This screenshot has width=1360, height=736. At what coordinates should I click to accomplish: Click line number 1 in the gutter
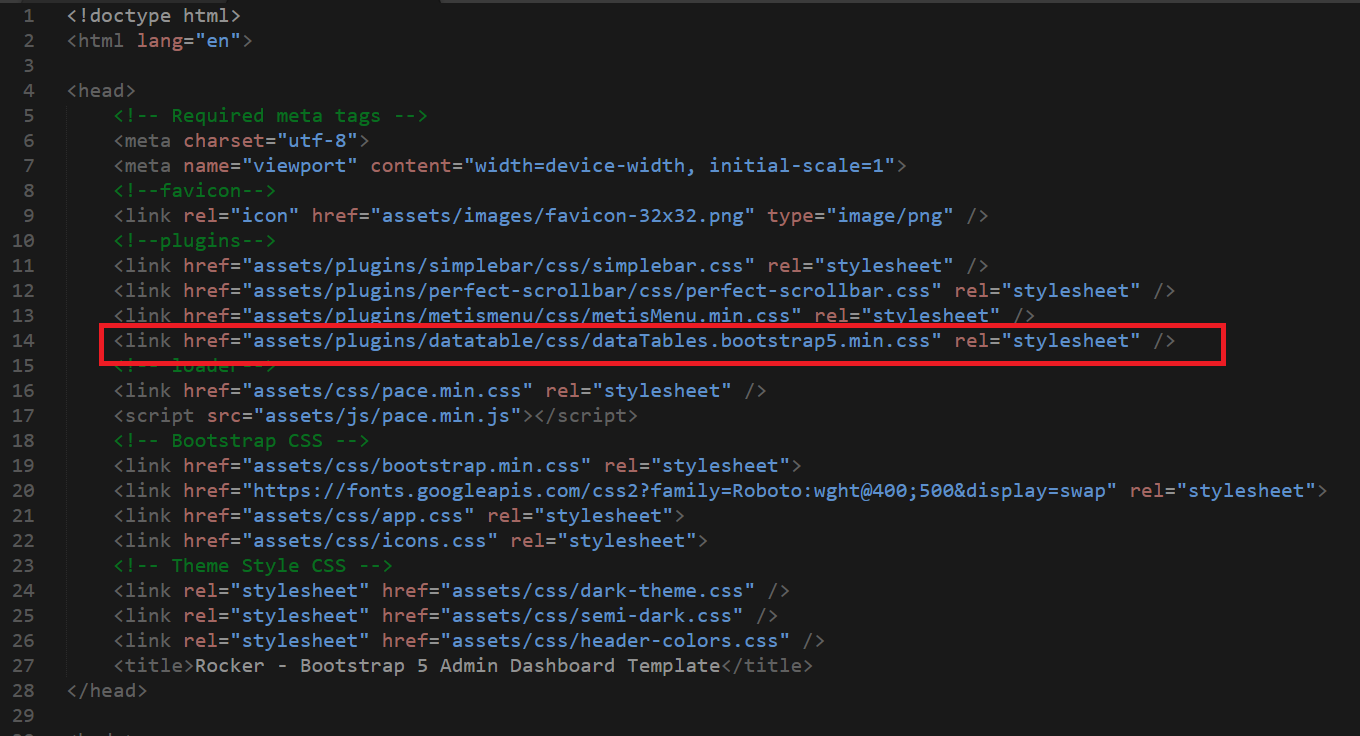click(28, 16)
